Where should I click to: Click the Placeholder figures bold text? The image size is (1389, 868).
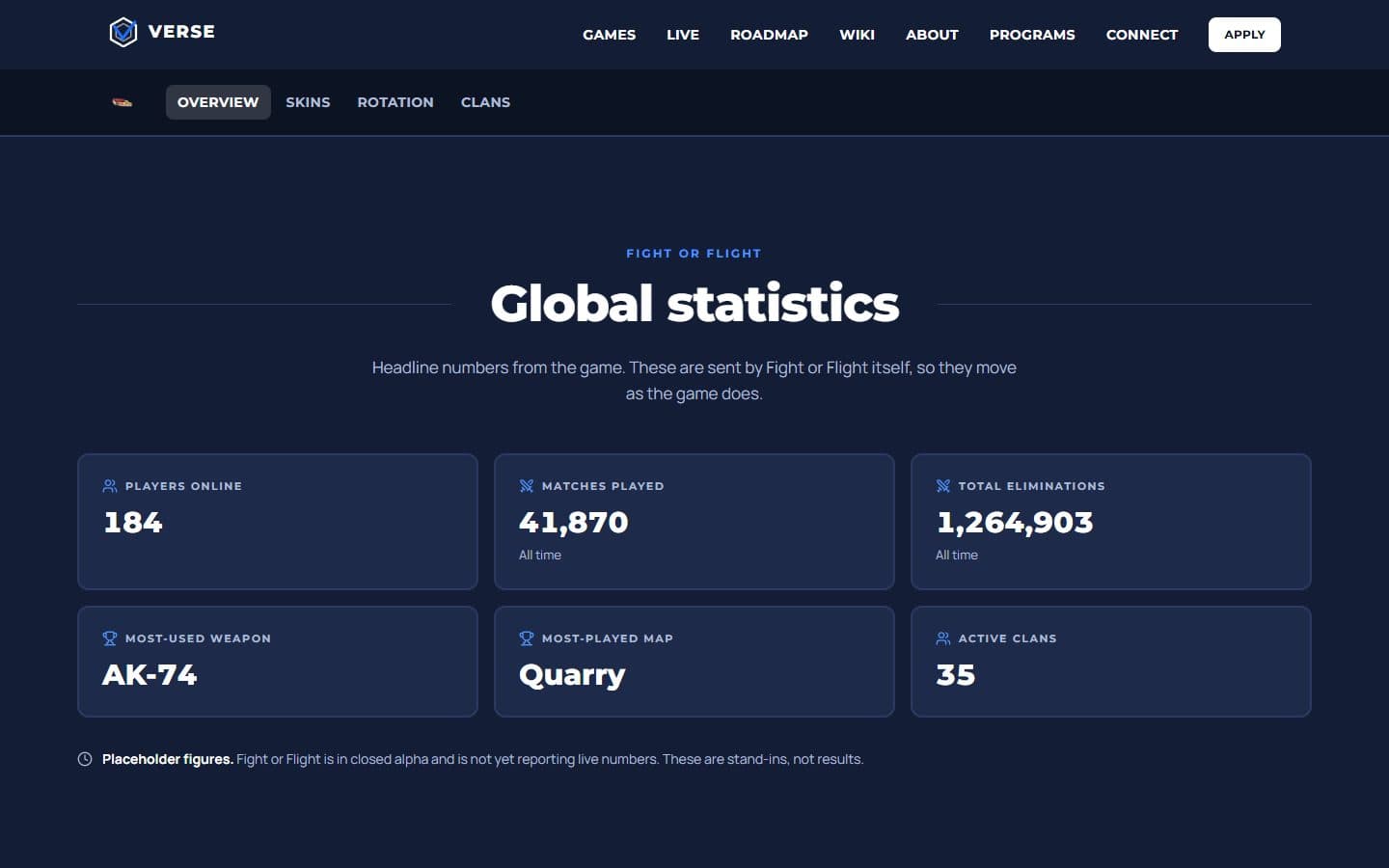click(x=168, y=759)
